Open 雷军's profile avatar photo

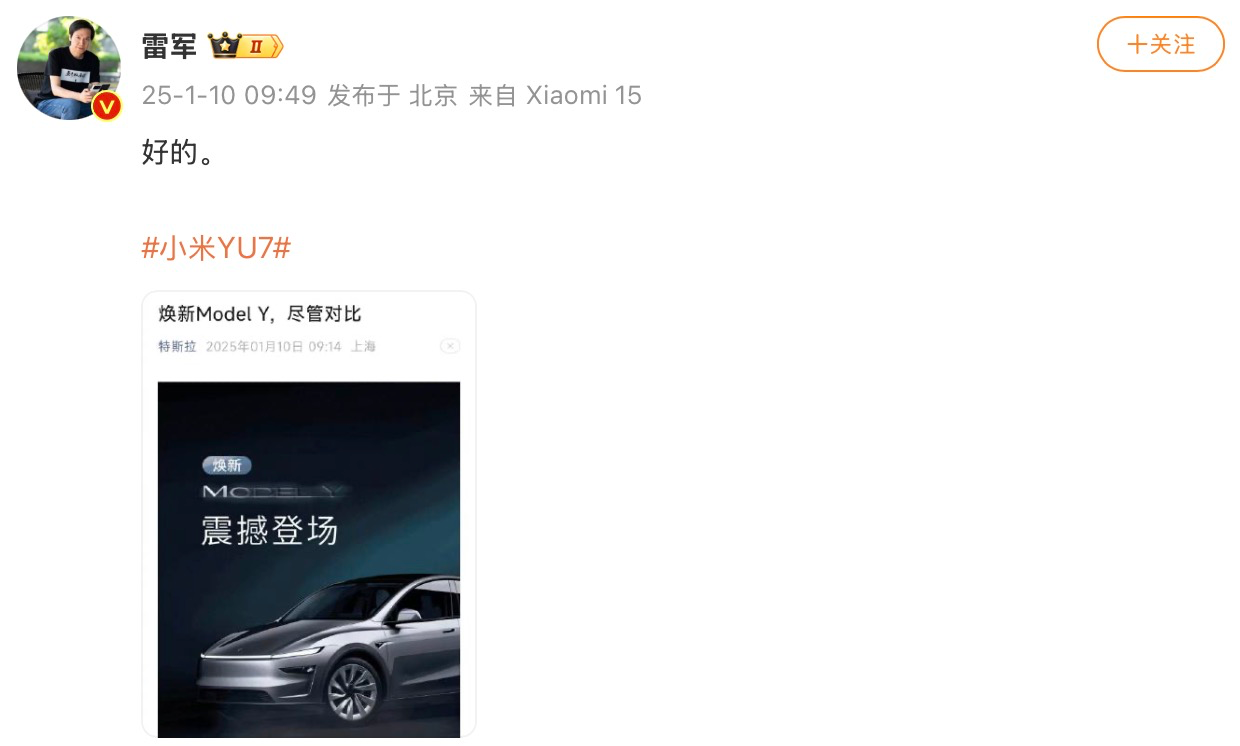coord(69,68)
